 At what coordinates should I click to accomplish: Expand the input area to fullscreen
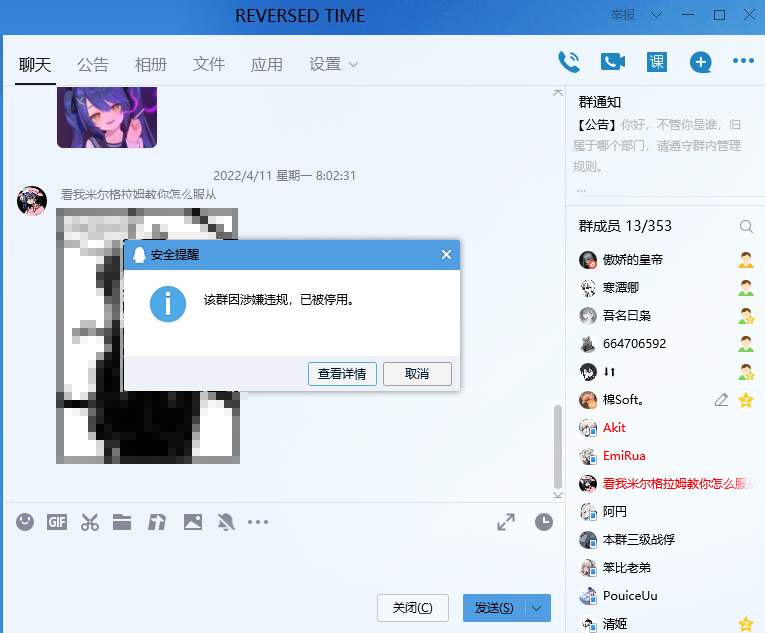pyautogui.click(x=506, y=522)
